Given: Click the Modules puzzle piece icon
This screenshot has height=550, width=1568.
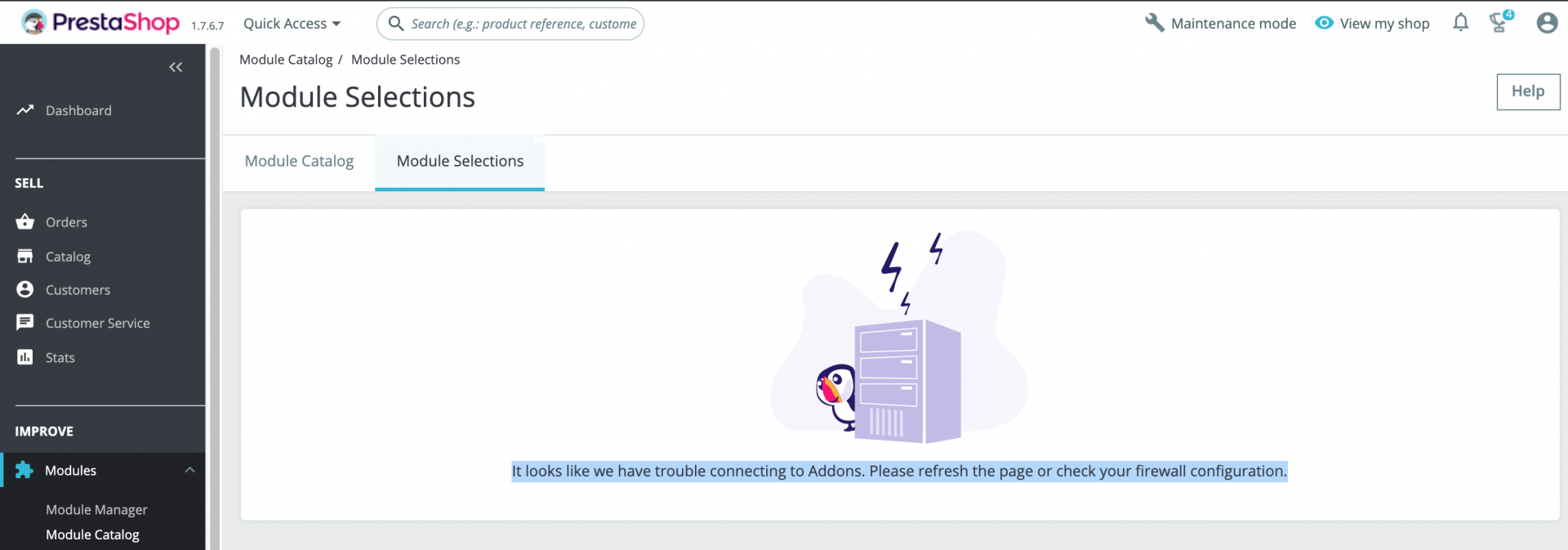Looking at the screenshot, I should 24,470.
